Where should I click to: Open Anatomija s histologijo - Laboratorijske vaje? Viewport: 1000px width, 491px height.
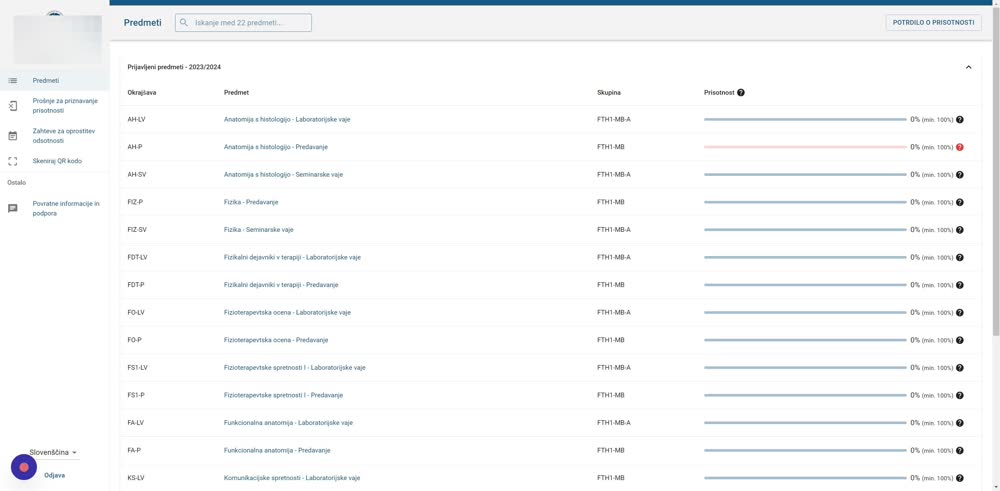tap(286, 119)
